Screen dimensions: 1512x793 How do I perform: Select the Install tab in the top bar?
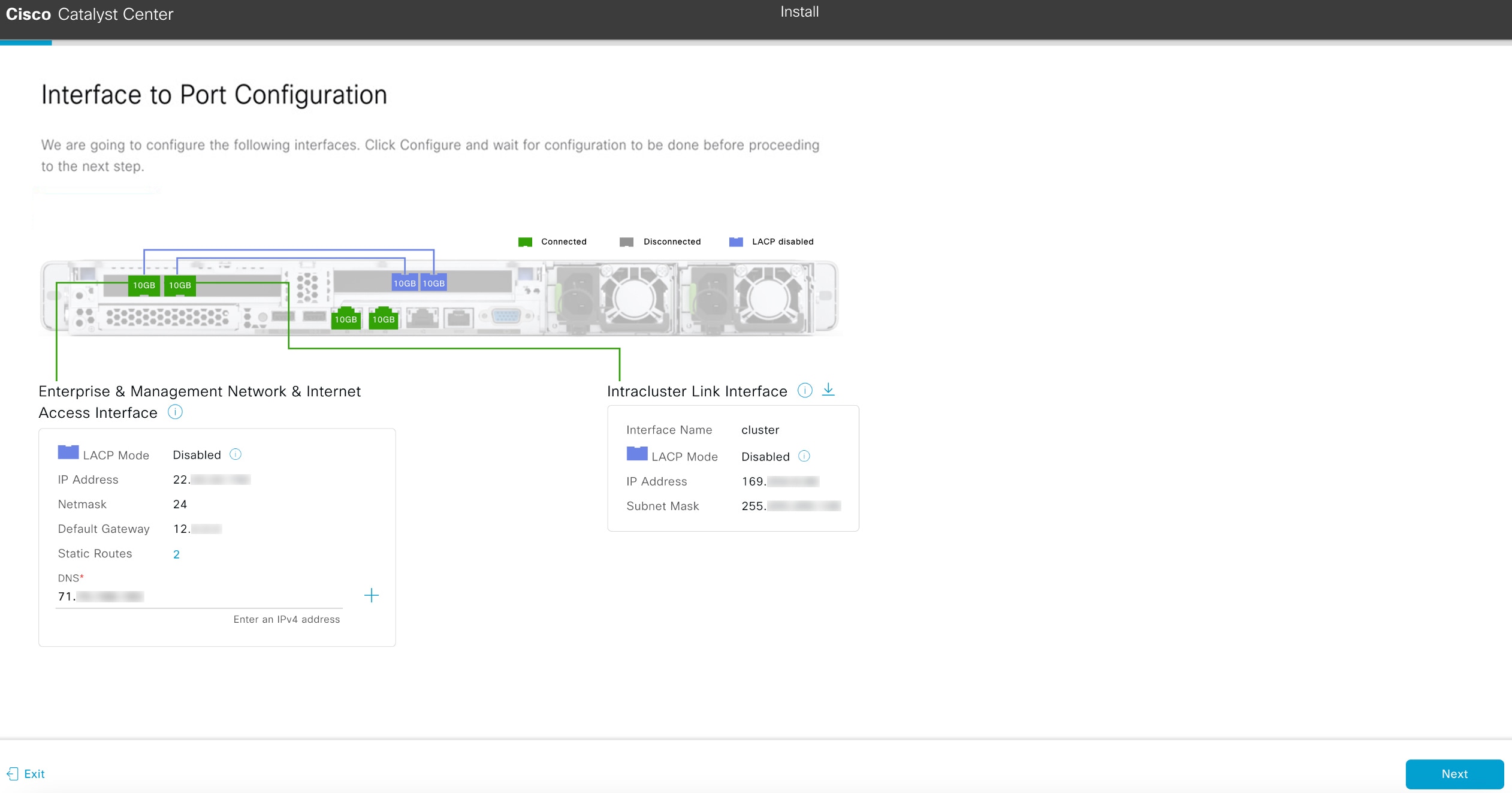coord(799,11)
